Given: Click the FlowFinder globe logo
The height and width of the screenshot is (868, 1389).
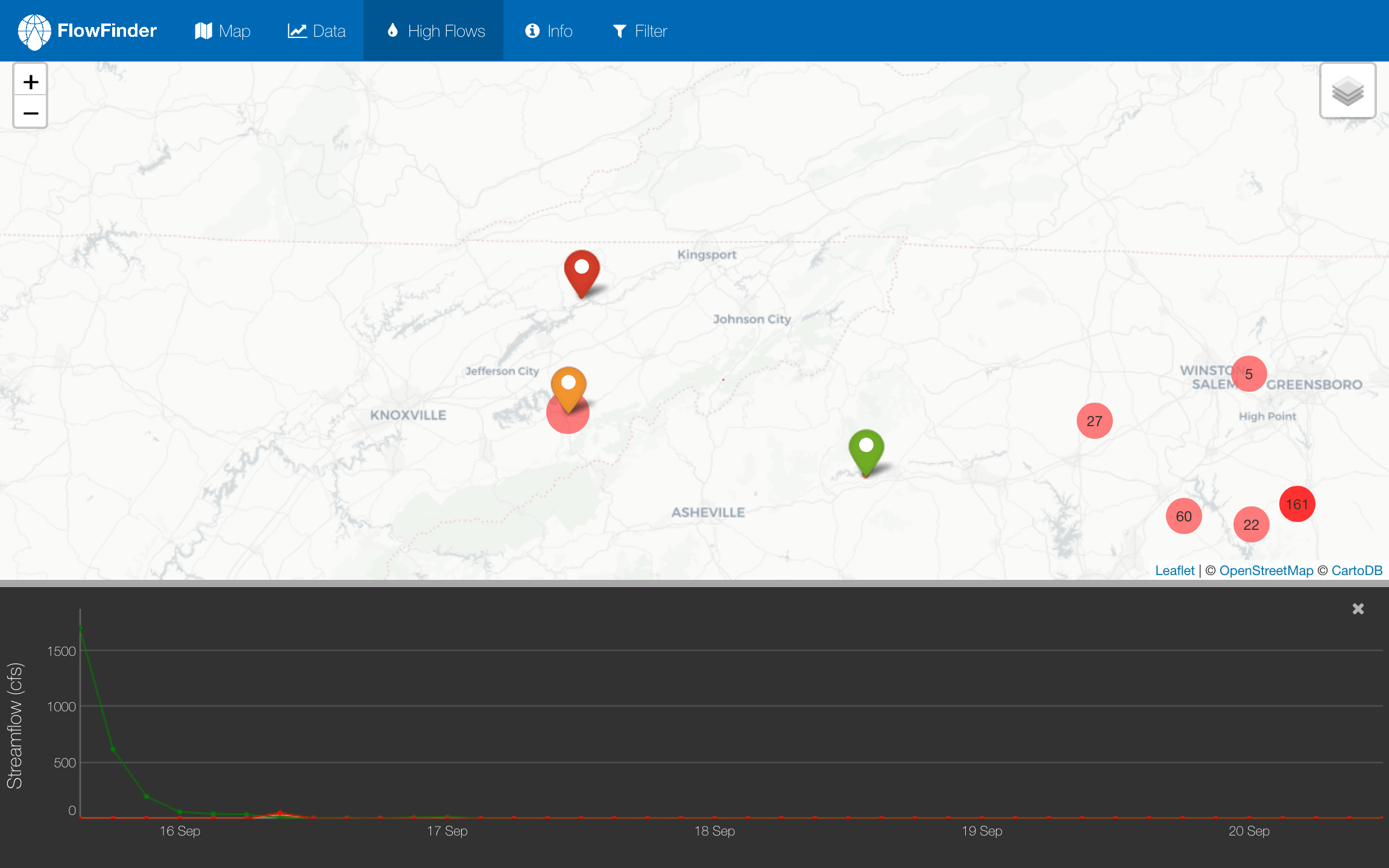Looking at the screenshot, I should click(34, 31).
